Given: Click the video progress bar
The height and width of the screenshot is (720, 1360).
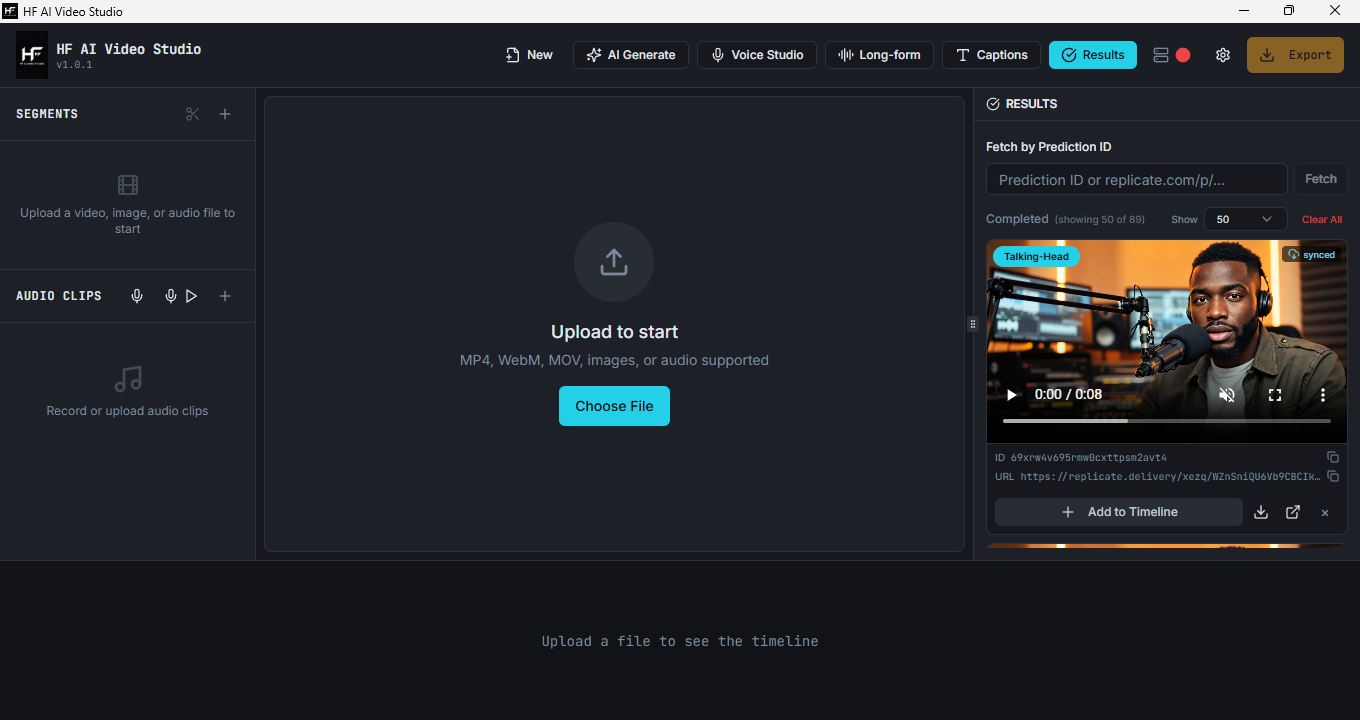Looking at the screenshot, I should point(1167,421).
